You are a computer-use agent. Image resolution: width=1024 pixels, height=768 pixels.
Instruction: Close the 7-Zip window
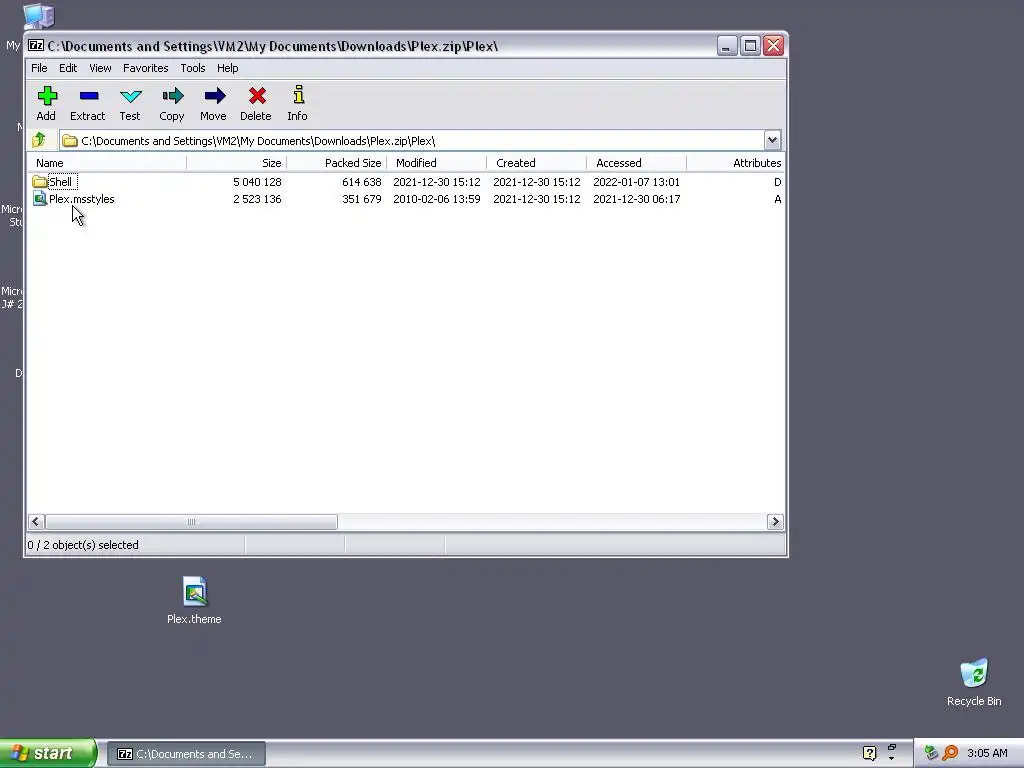[x=774, y=46]
